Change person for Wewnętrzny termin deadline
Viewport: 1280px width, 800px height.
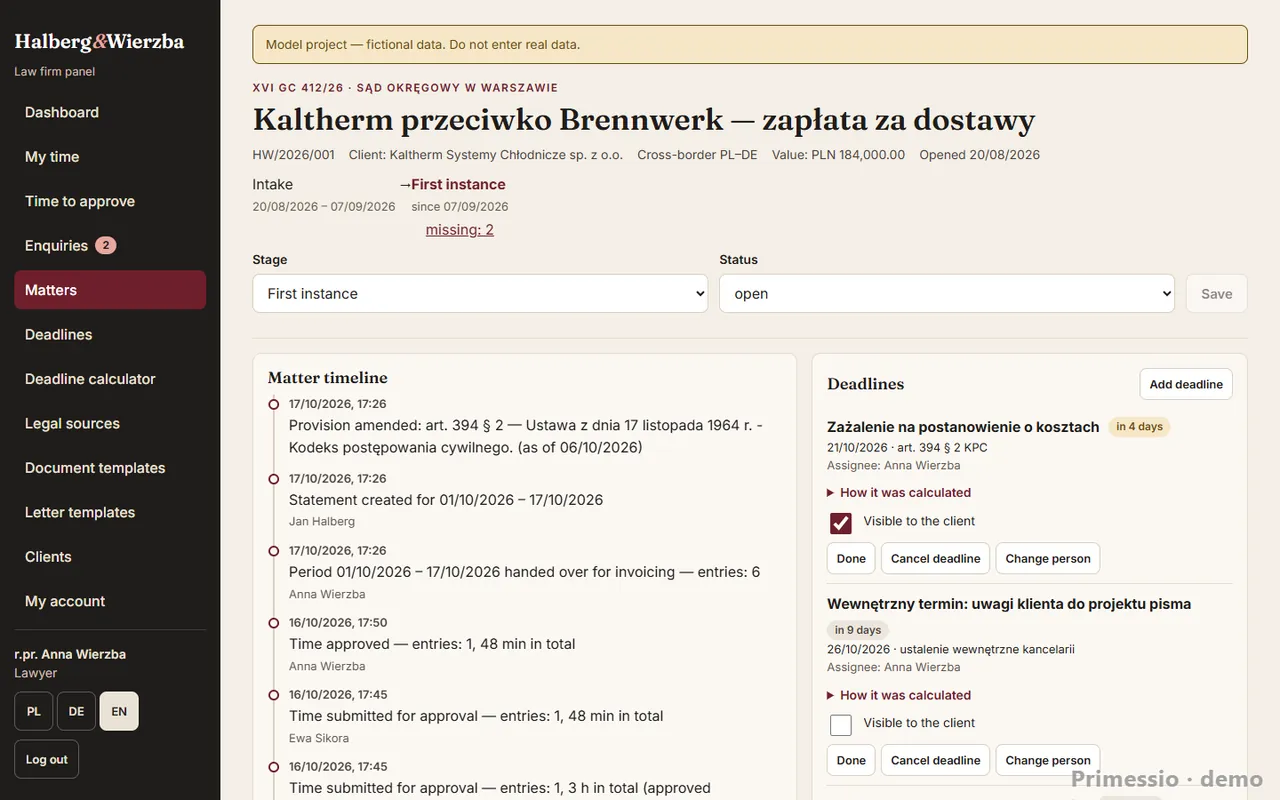[x=1048, y=760]
